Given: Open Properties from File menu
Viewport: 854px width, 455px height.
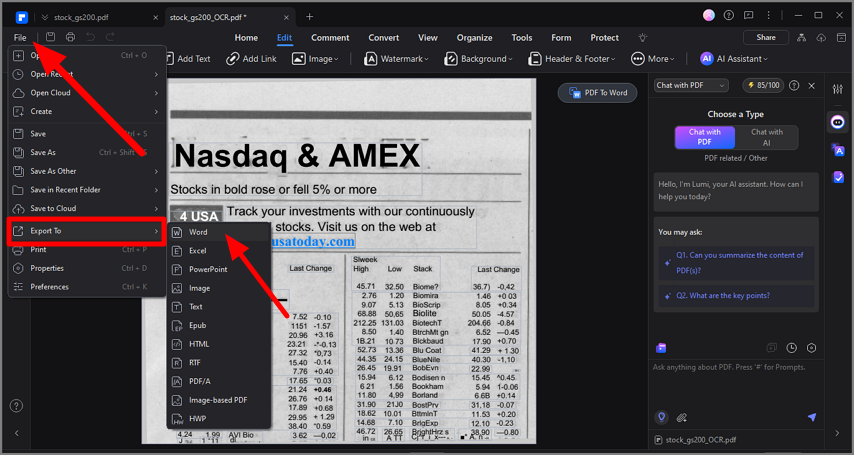Looking at the screenshot, I should click(x=87, y=268).
